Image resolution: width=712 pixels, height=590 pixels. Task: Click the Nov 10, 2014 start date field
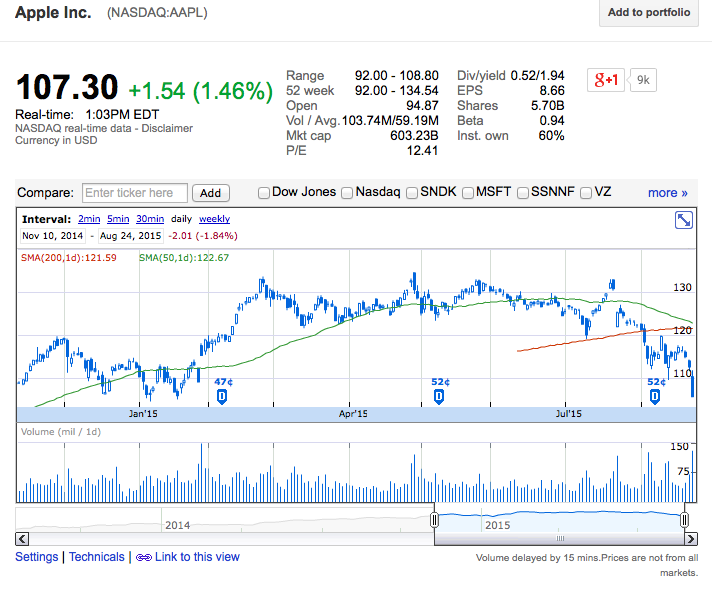point(53,236)
